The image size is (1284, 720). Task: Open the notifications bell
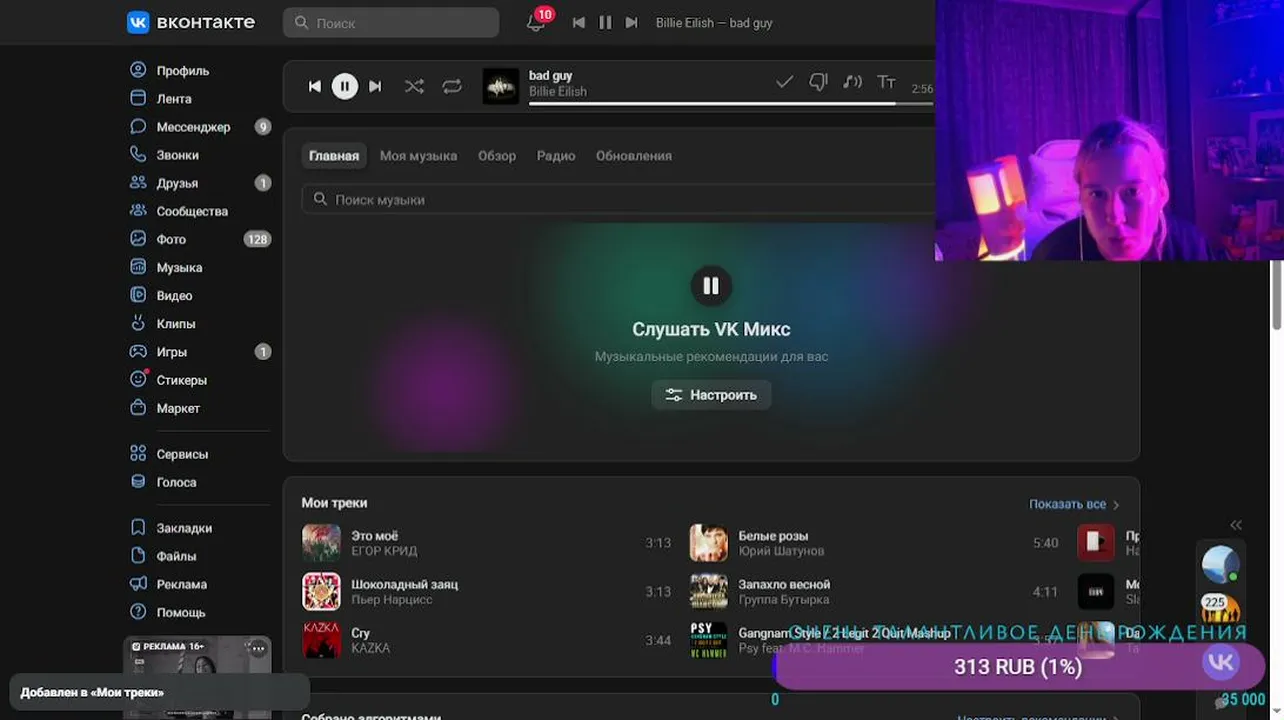tap(537, 22)
